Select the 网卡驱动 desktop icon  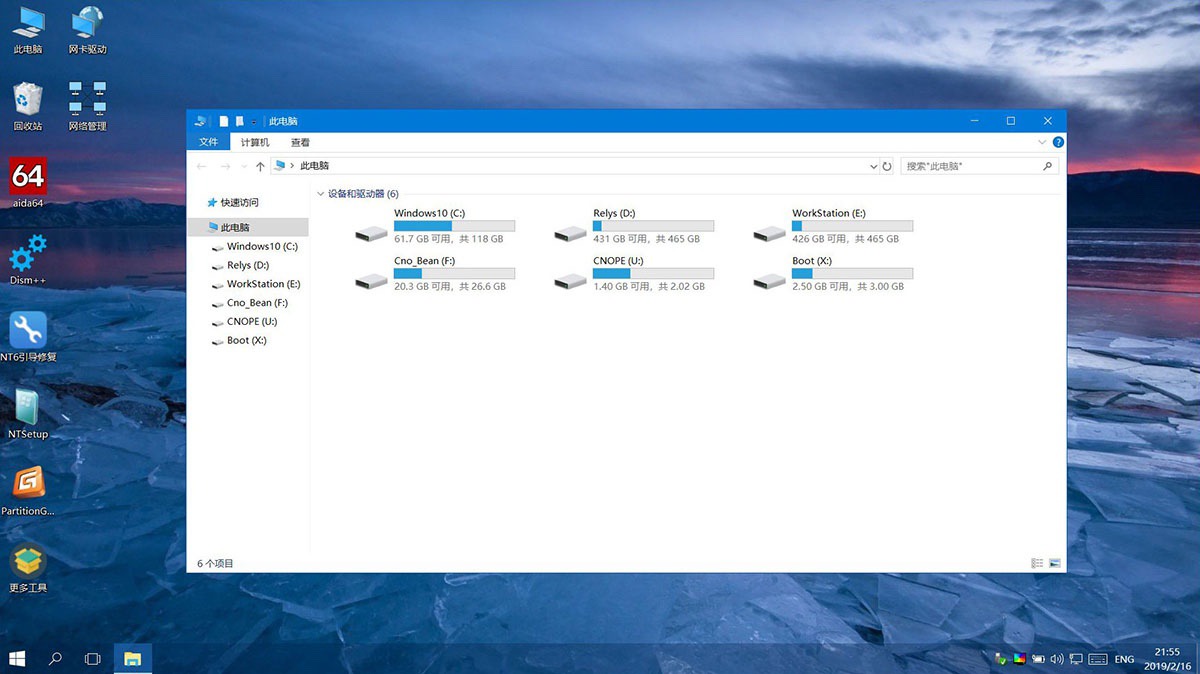tap(88, 23)
